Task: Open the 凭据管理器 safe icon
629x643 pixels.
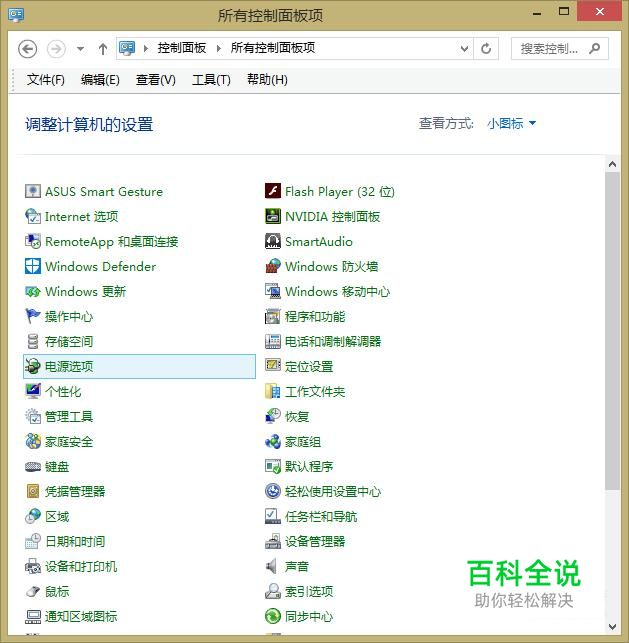Action: [33, 491]
